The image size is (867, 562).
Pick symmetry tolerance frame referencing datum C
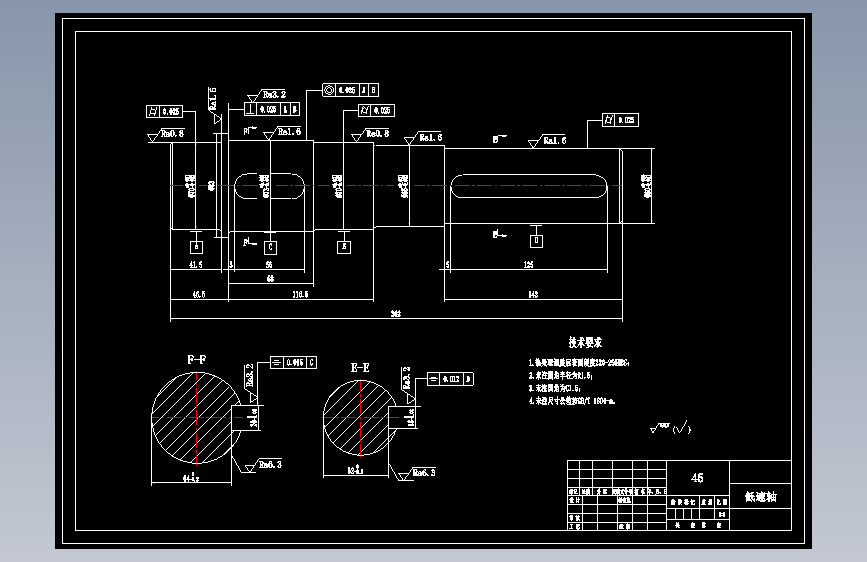click(293, 363)
